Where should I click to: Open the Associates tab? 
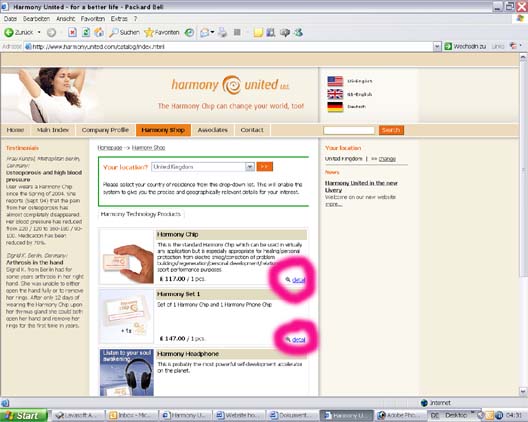[213, 130]
